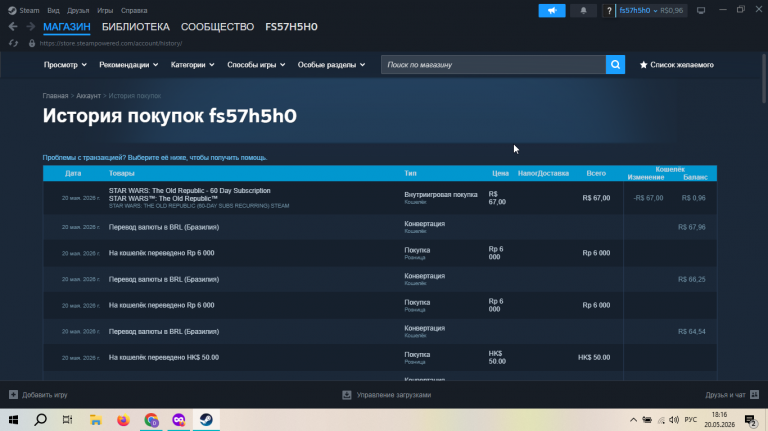768x431 pixels.
Task: Open Task View on the taskbar
Action: 68,420
